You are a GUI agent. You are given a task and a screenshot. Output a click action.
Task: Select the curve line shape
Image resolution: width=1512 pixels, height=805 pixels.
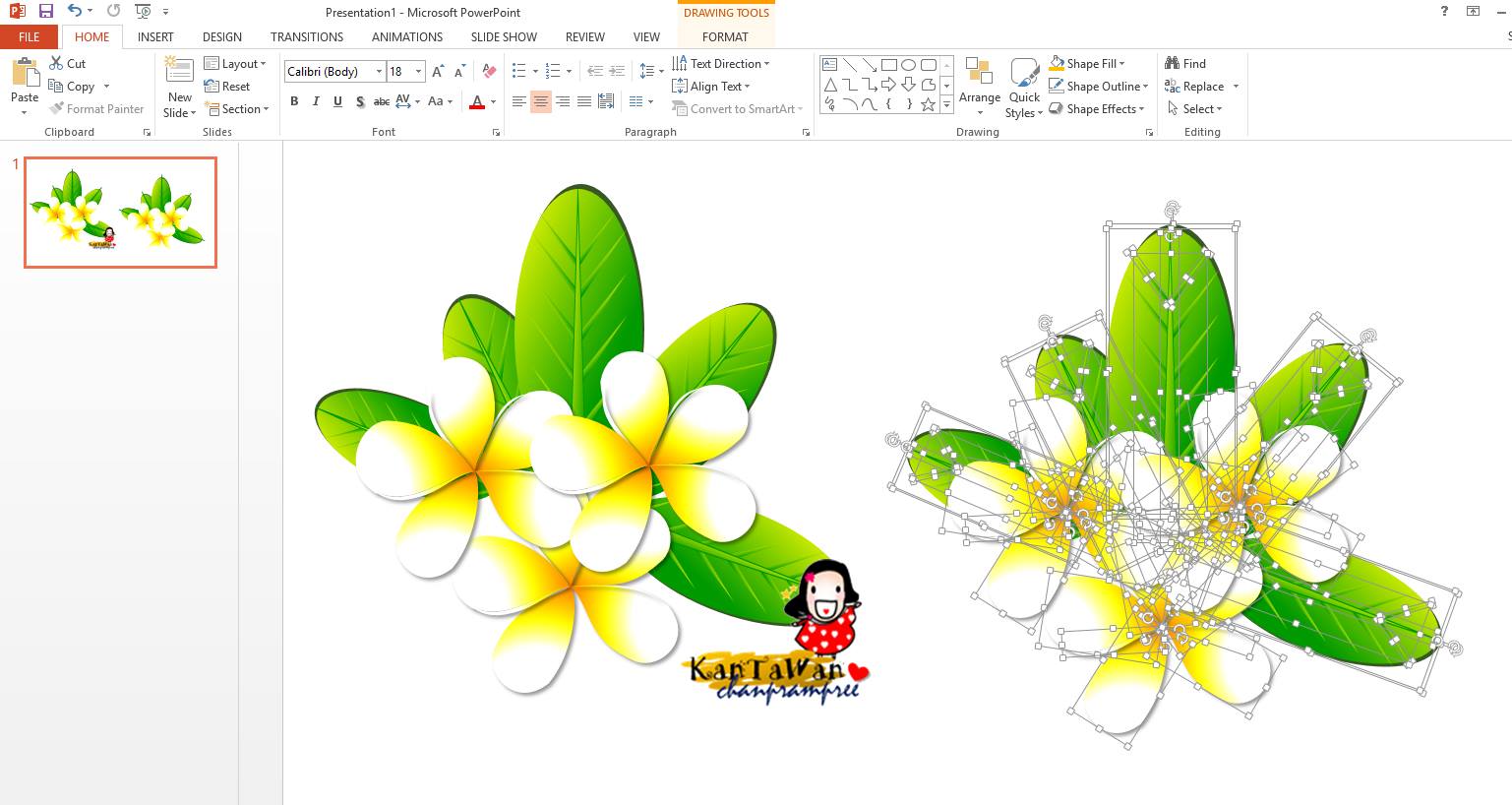[x=869, y=104]
